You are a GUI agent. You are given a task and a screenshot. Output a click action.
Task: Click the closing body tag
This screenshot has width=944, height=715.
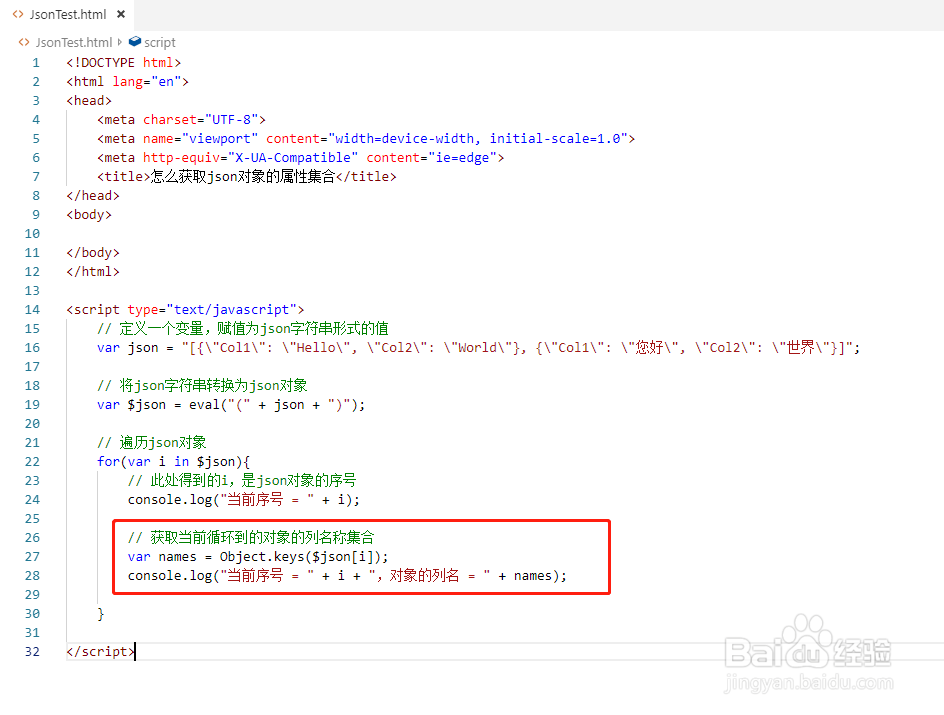point(93,253)
